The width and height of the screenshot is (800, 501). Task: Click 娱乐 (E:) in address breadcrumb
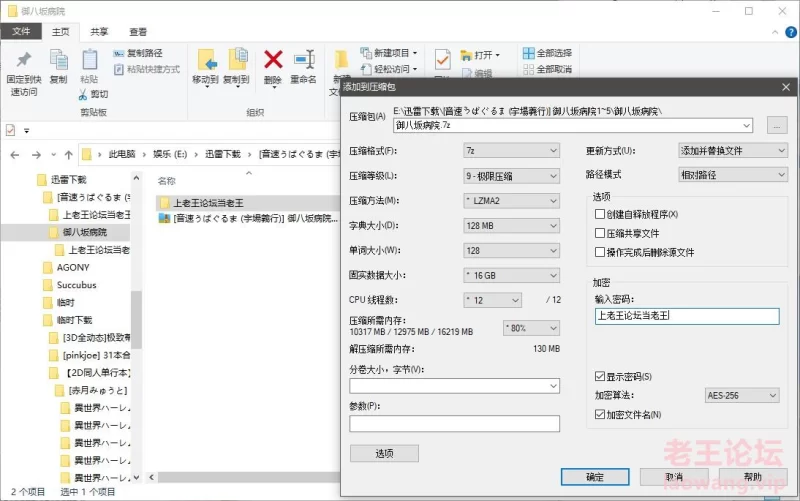(x=170, y=154)
